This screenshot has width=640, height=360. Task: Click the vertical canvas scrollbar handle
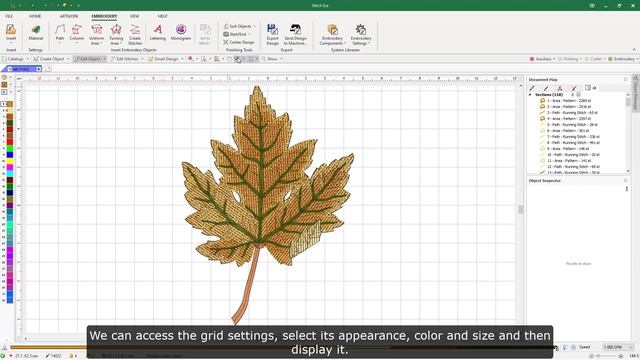tap(521, 209)
